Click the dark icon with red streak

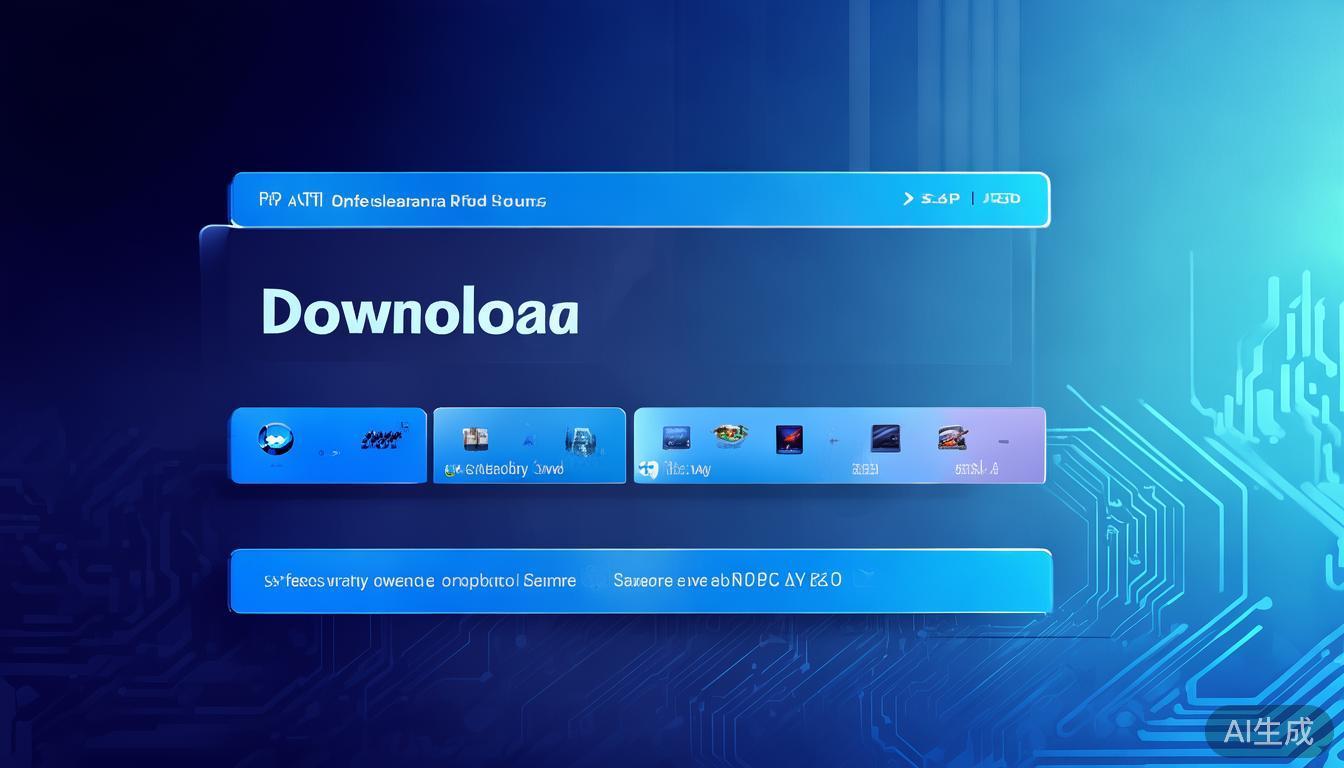click(789, 438)
